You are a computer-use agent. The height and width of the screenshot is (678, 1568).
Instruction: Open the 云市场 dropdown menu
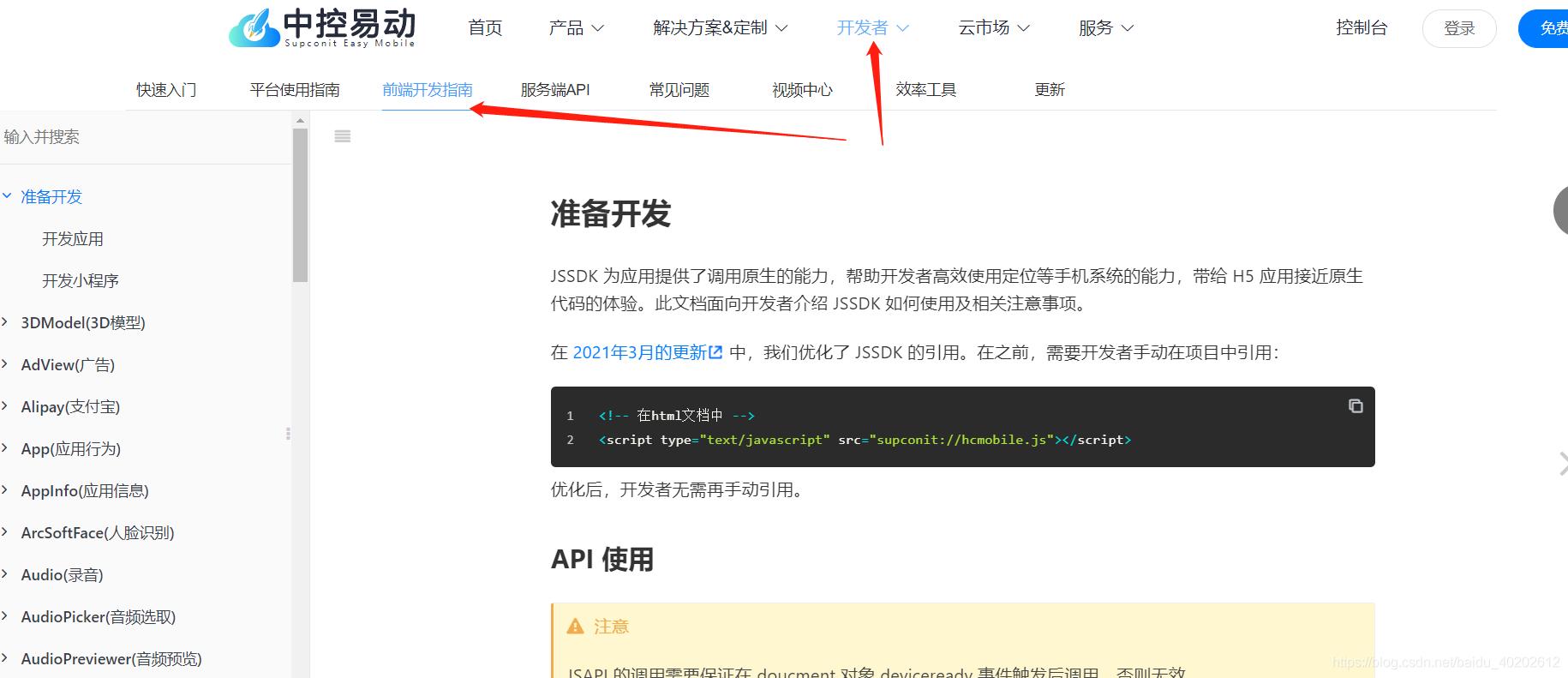pos(994,28)
